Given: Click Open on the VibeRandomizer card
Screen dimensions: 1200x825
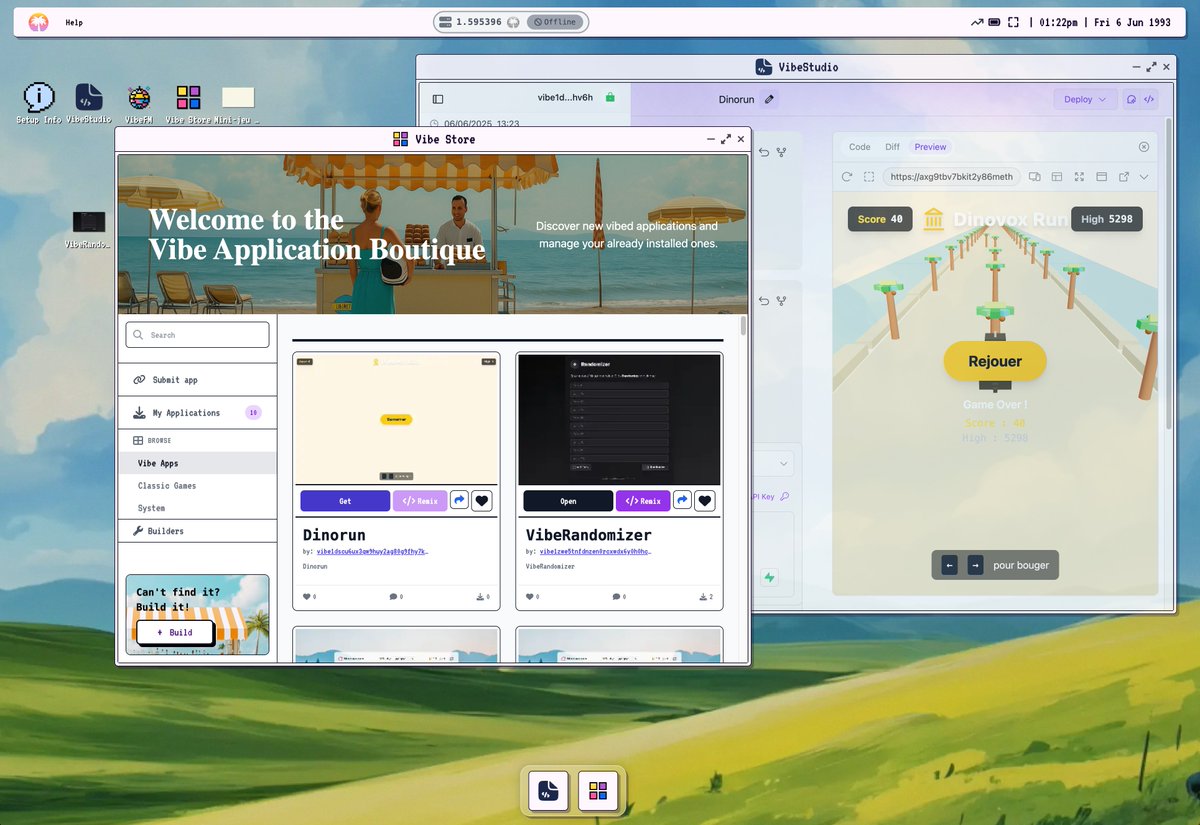Looking at the screenshot, I should click(x=568, y=501).
